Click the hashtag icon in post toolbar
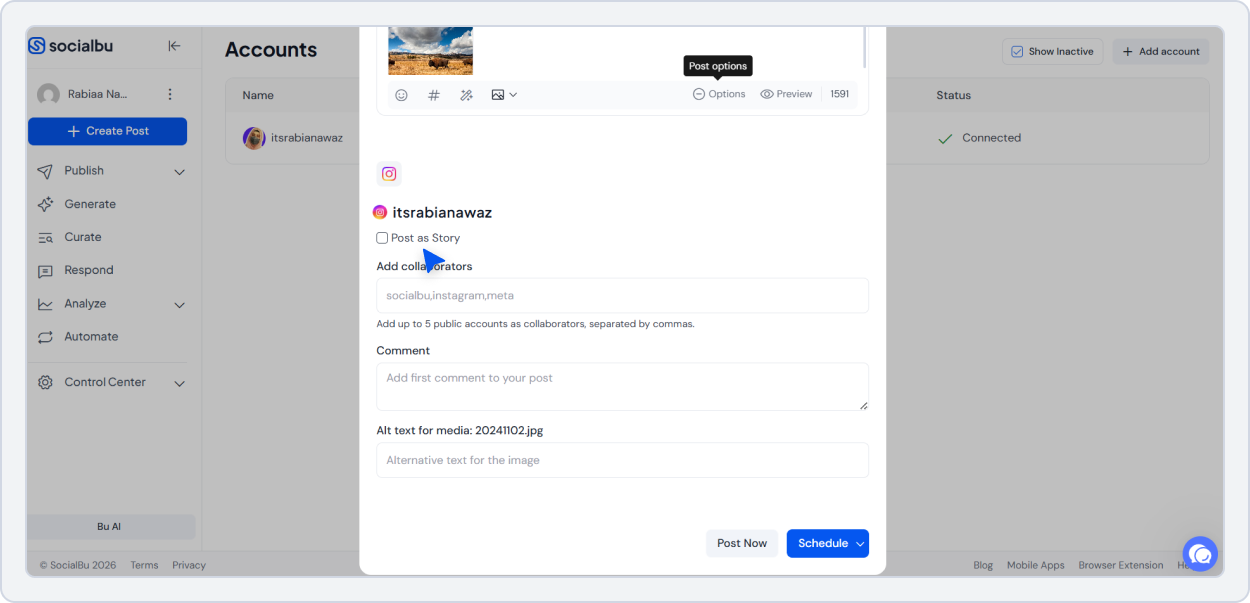Viewport: 1250px width, 603px height. (434, 95)
